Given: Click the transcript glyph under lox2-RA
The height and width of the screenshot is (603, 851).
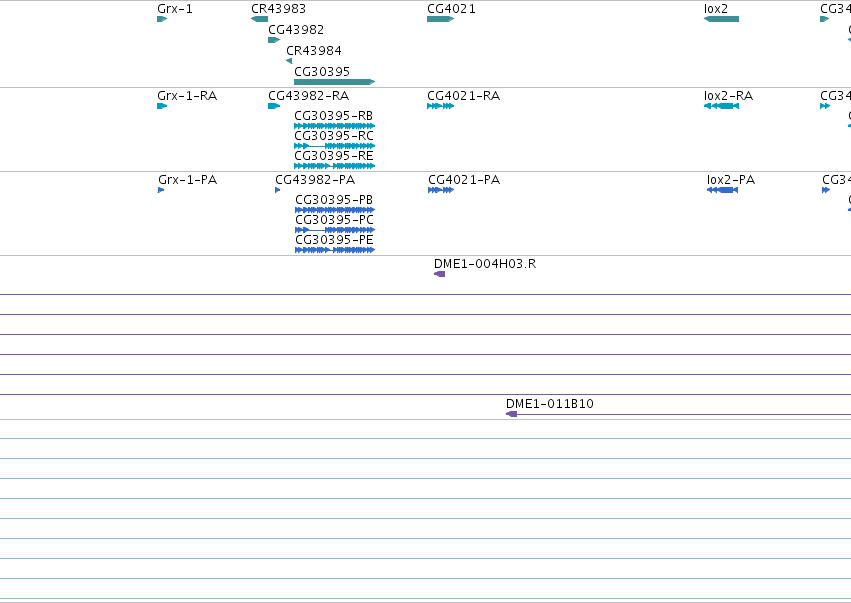Looking at the screenshot, I should pyautogui.click(x=721, y=106).
